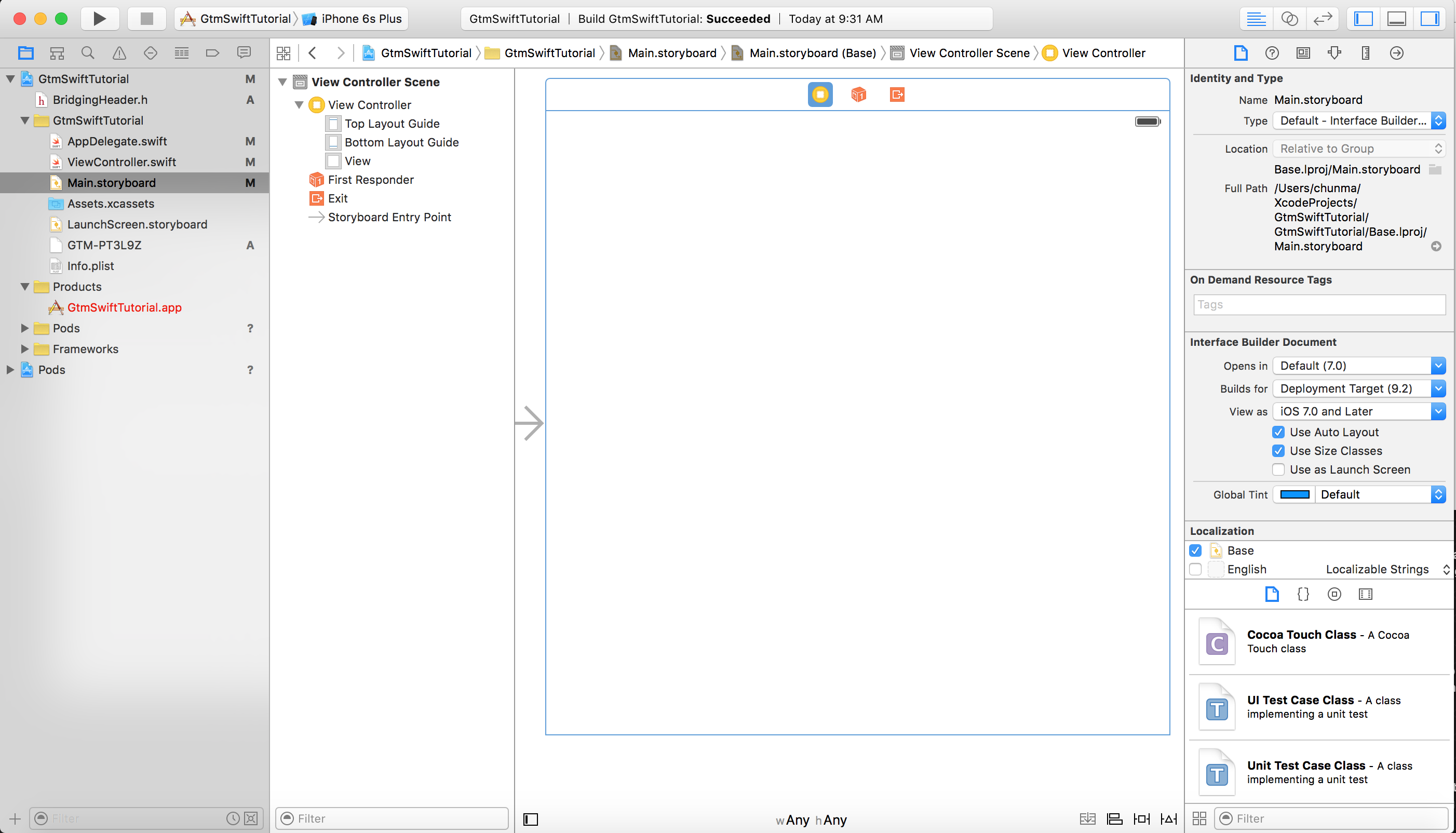The width and height of the screenshot is (1456, 833).
Task: Click the Exit icon in scene outline
Action: [317, 198]
